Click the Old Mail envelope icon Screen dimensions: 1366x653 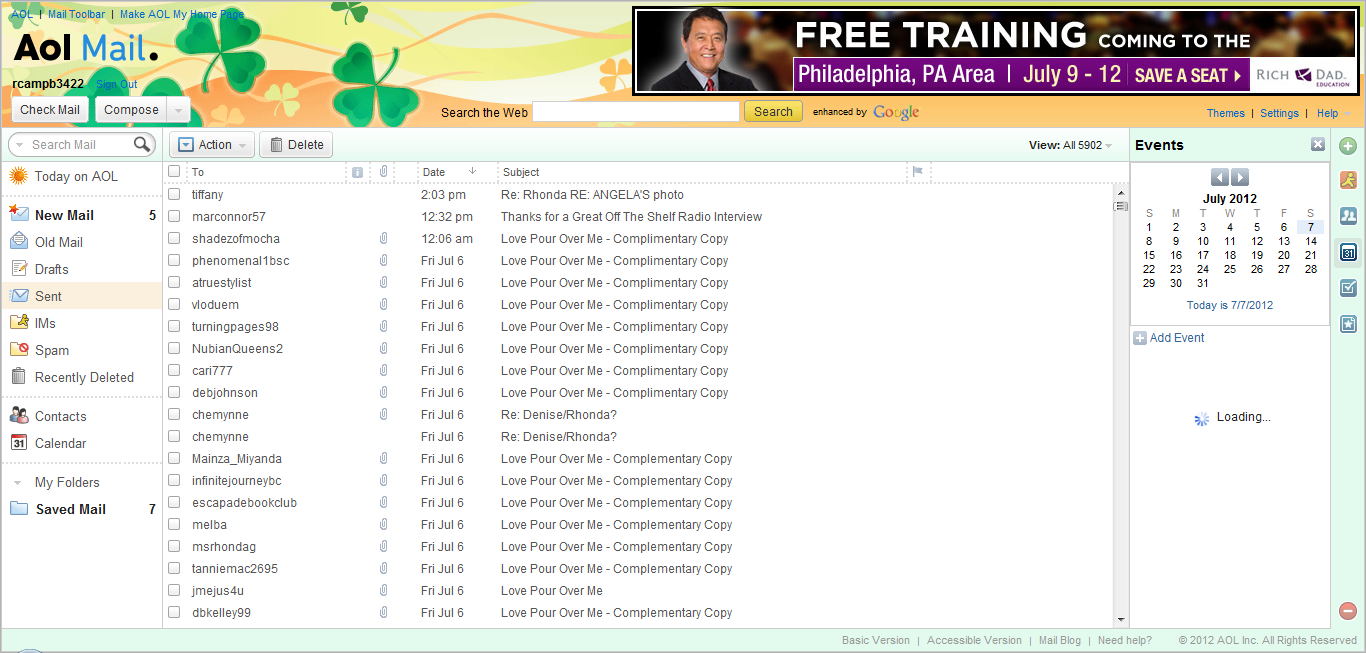pos(18,241)
